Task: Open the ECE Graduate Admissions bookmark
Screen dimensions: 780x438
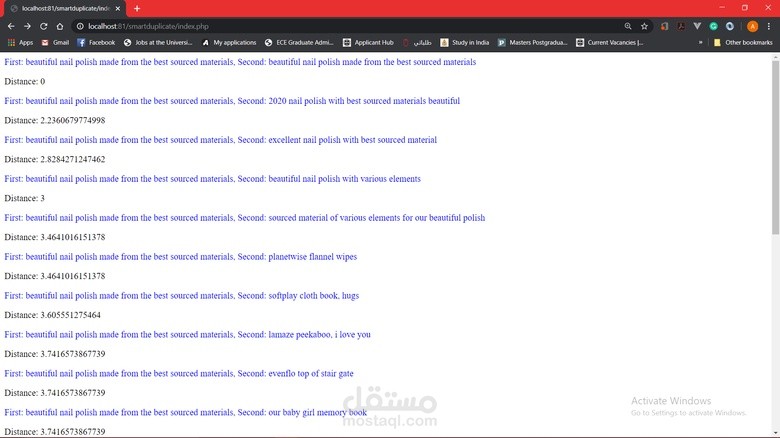Action: point(299,43)
